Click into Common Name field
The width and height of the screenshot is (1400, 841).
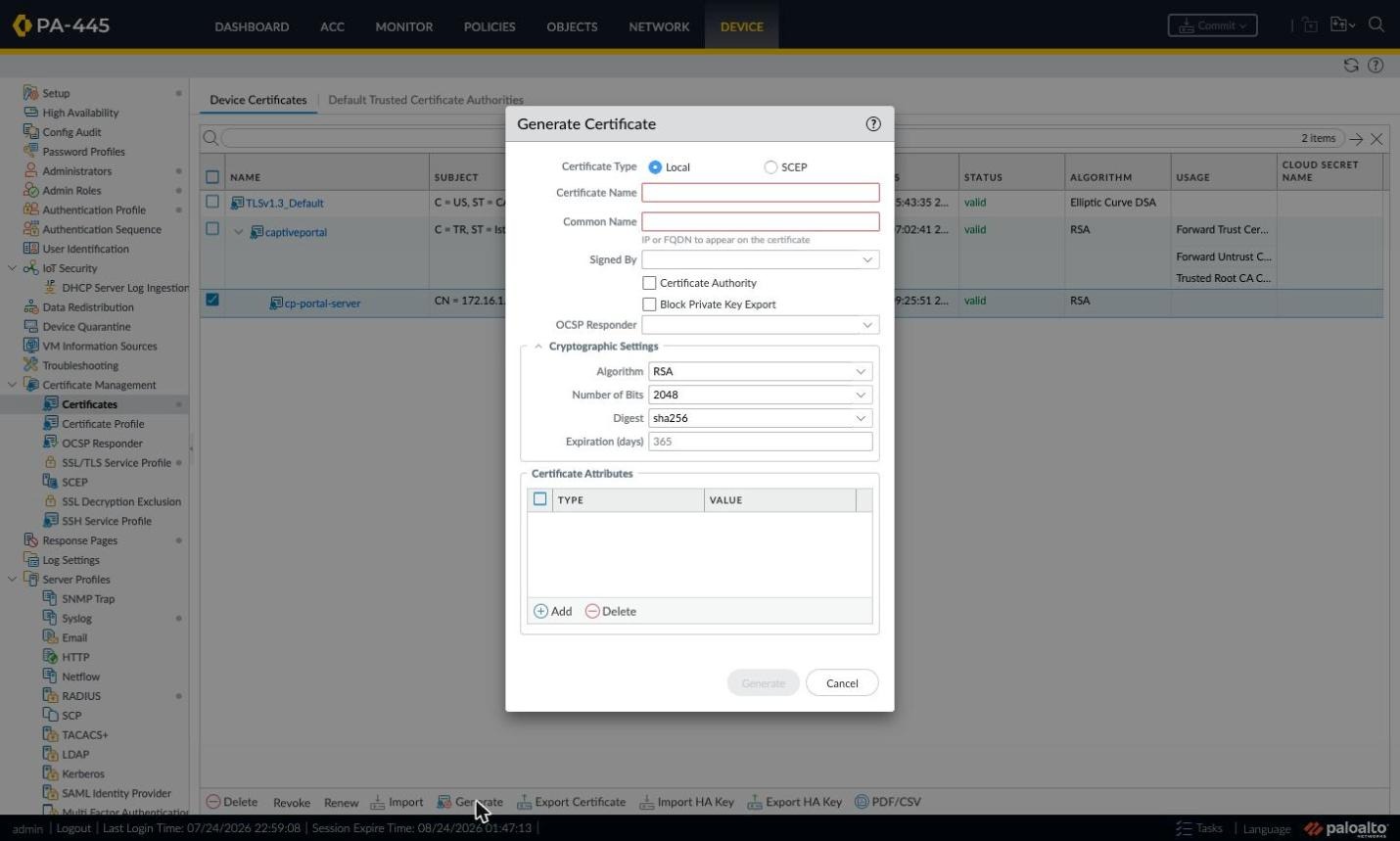click(761, 222)
